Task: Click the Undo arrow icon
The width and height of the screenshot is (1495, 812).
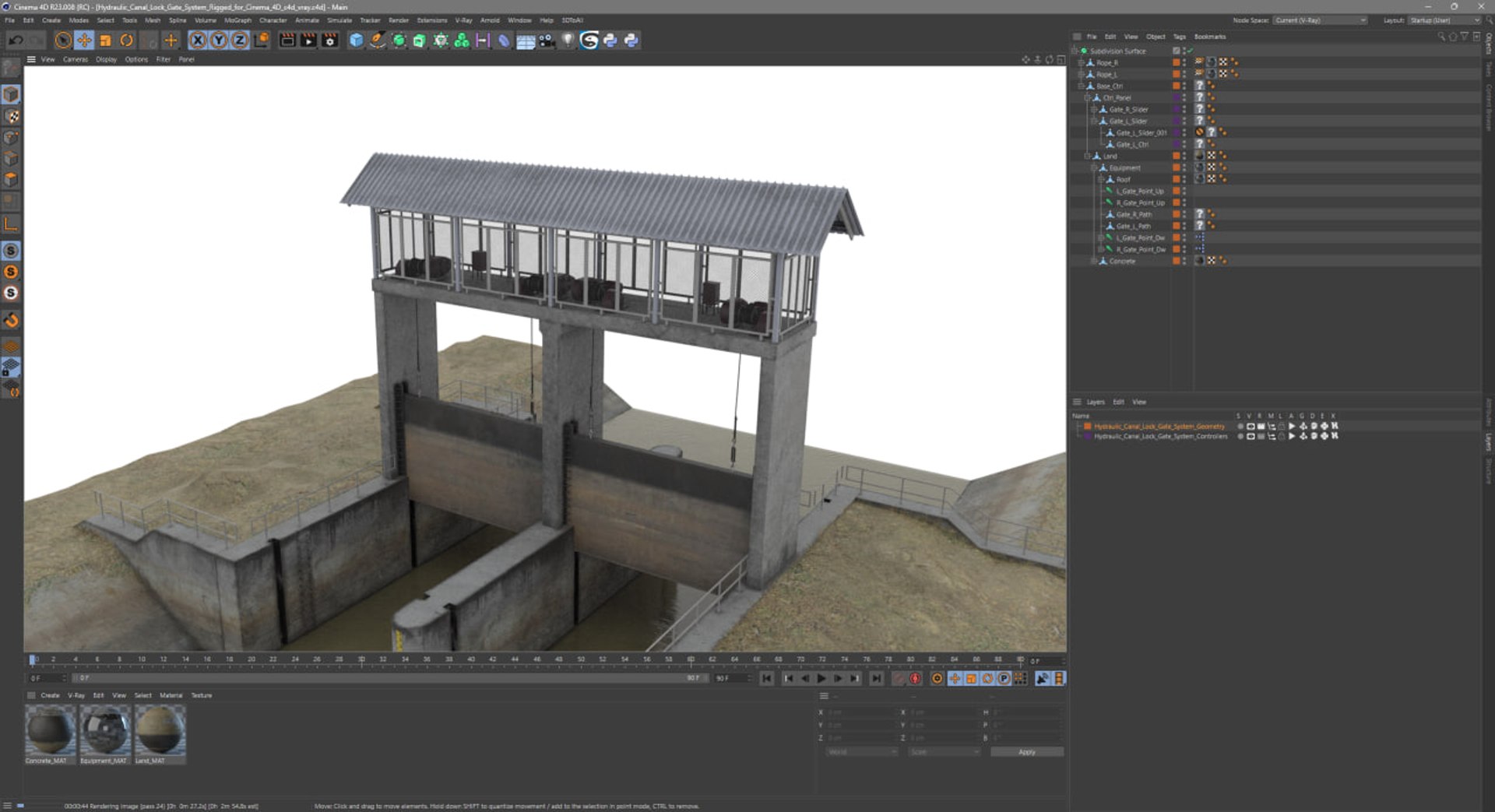Action: tap(15, 40)
